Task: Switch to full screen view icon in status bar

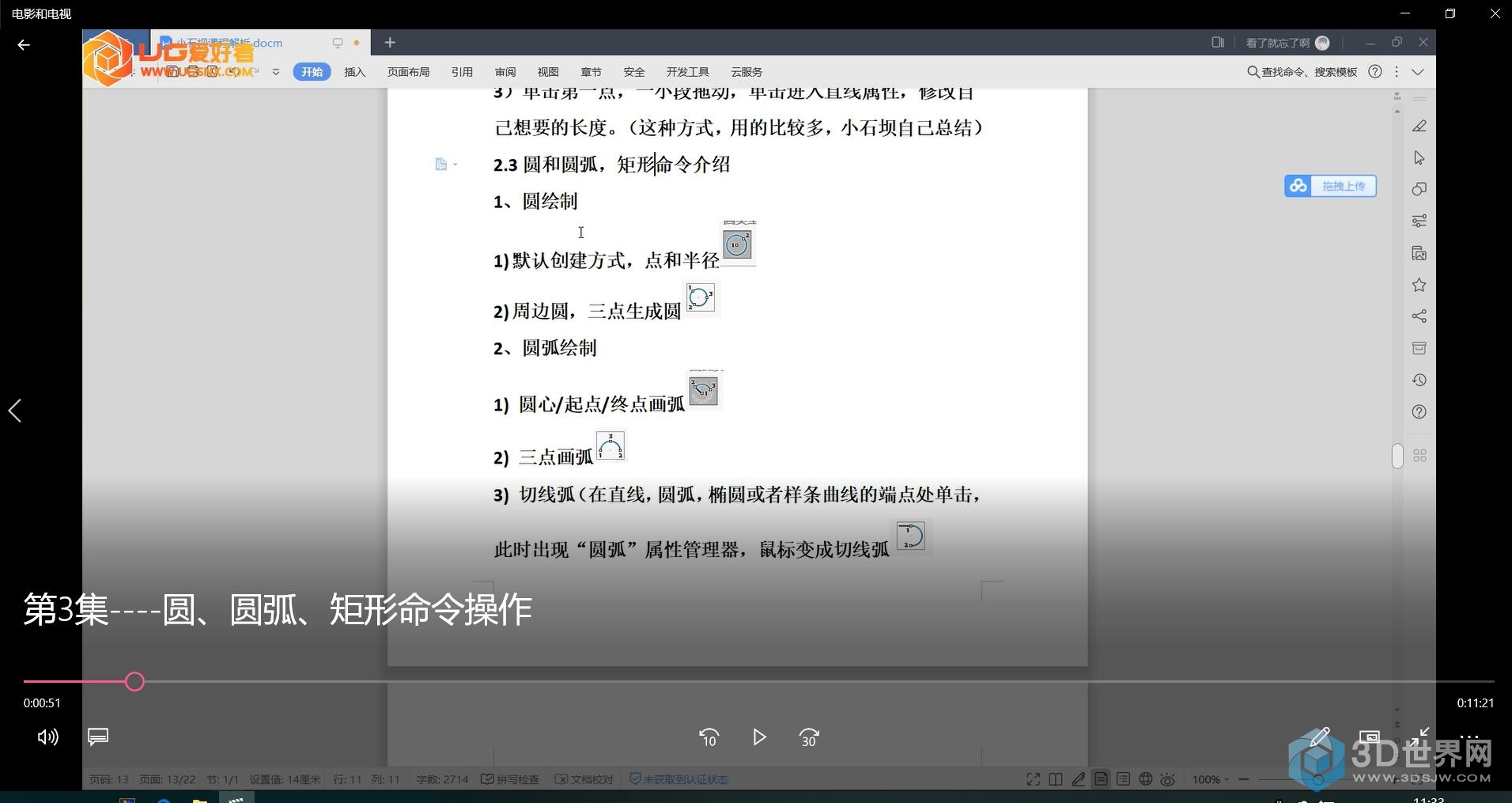Action: pos(1033,779)
